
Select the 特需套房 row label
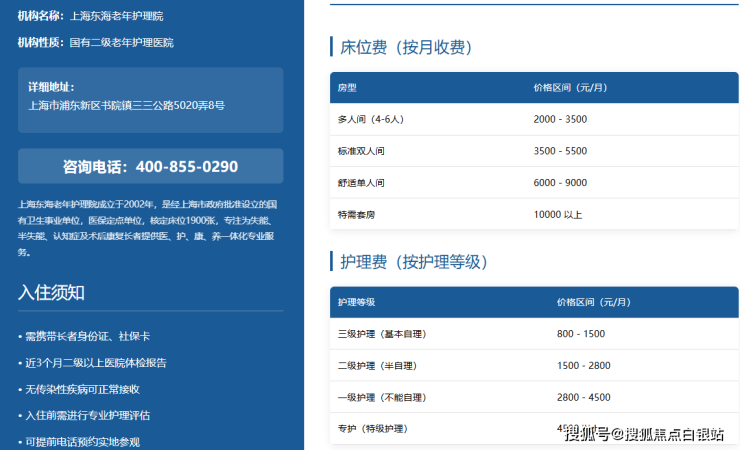pyautogui.click(x=356, y=215)
